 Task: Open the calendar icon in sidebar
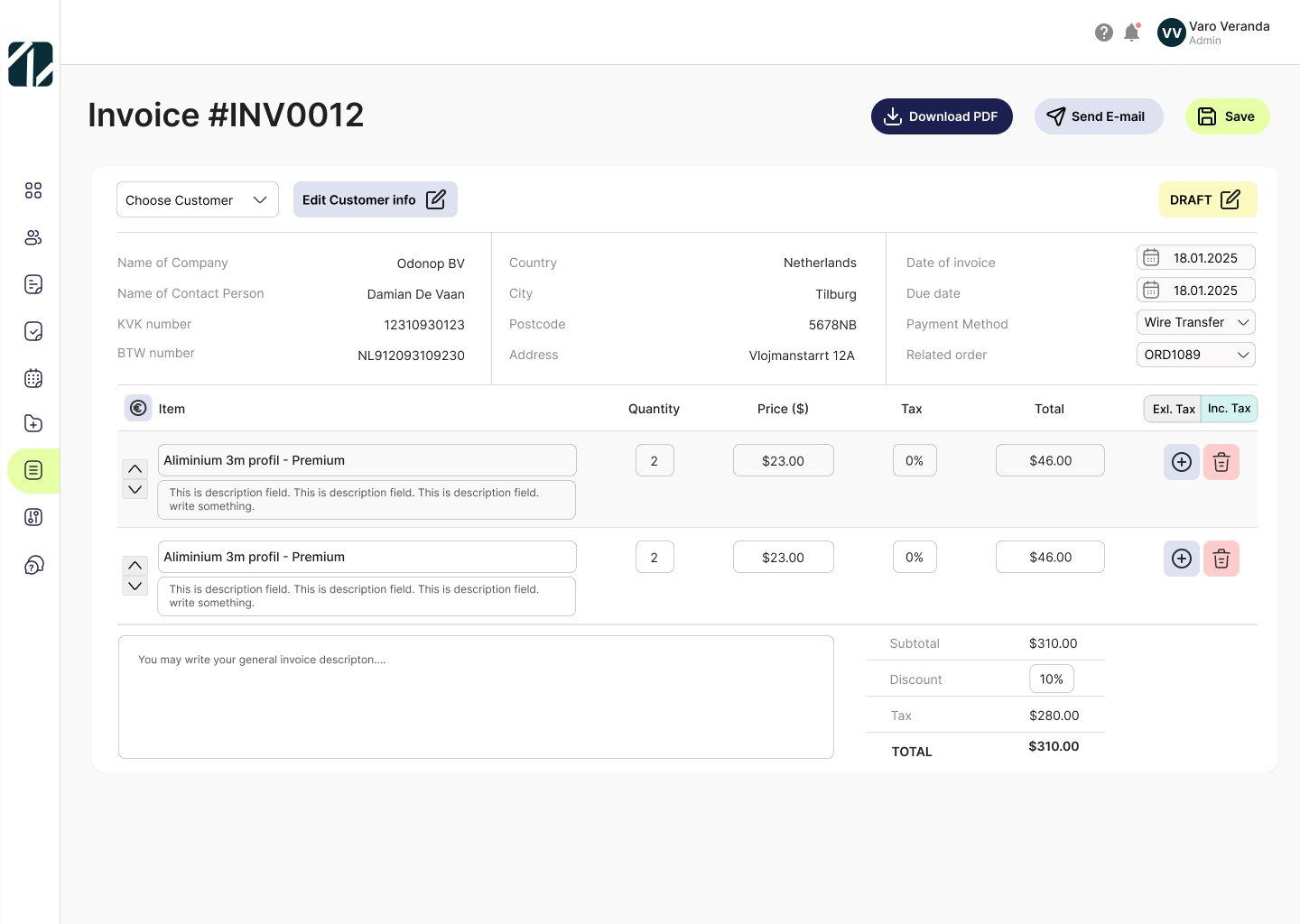(x=33, y=378)
